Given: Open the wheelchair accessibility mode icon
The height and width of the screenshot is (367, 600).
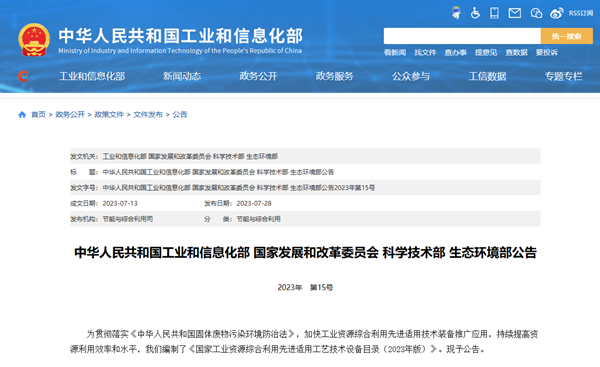Looking at the screenshot, I should click(475, 13).
